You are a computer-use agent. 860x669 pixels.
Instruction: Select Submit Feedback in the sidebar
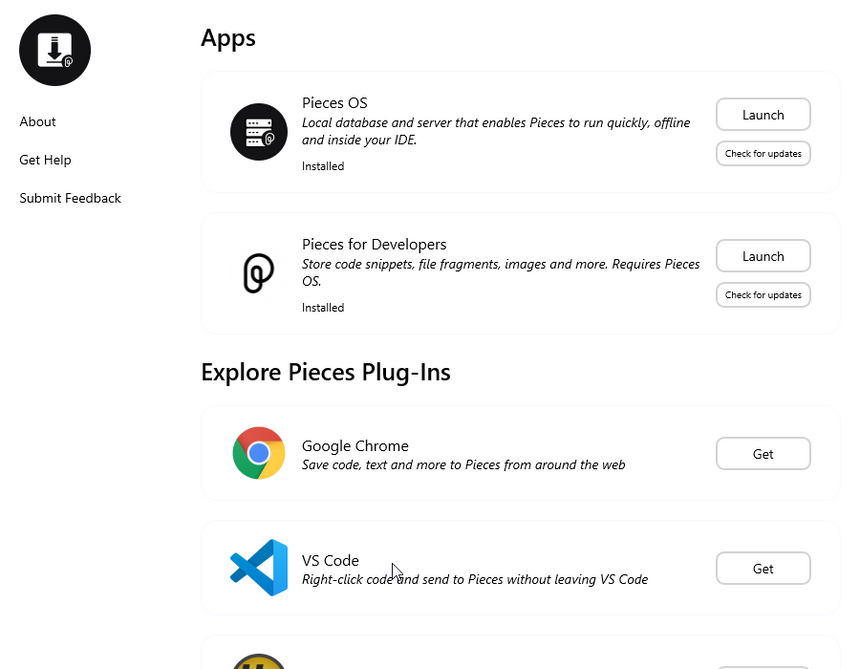[x=70, y=198]
